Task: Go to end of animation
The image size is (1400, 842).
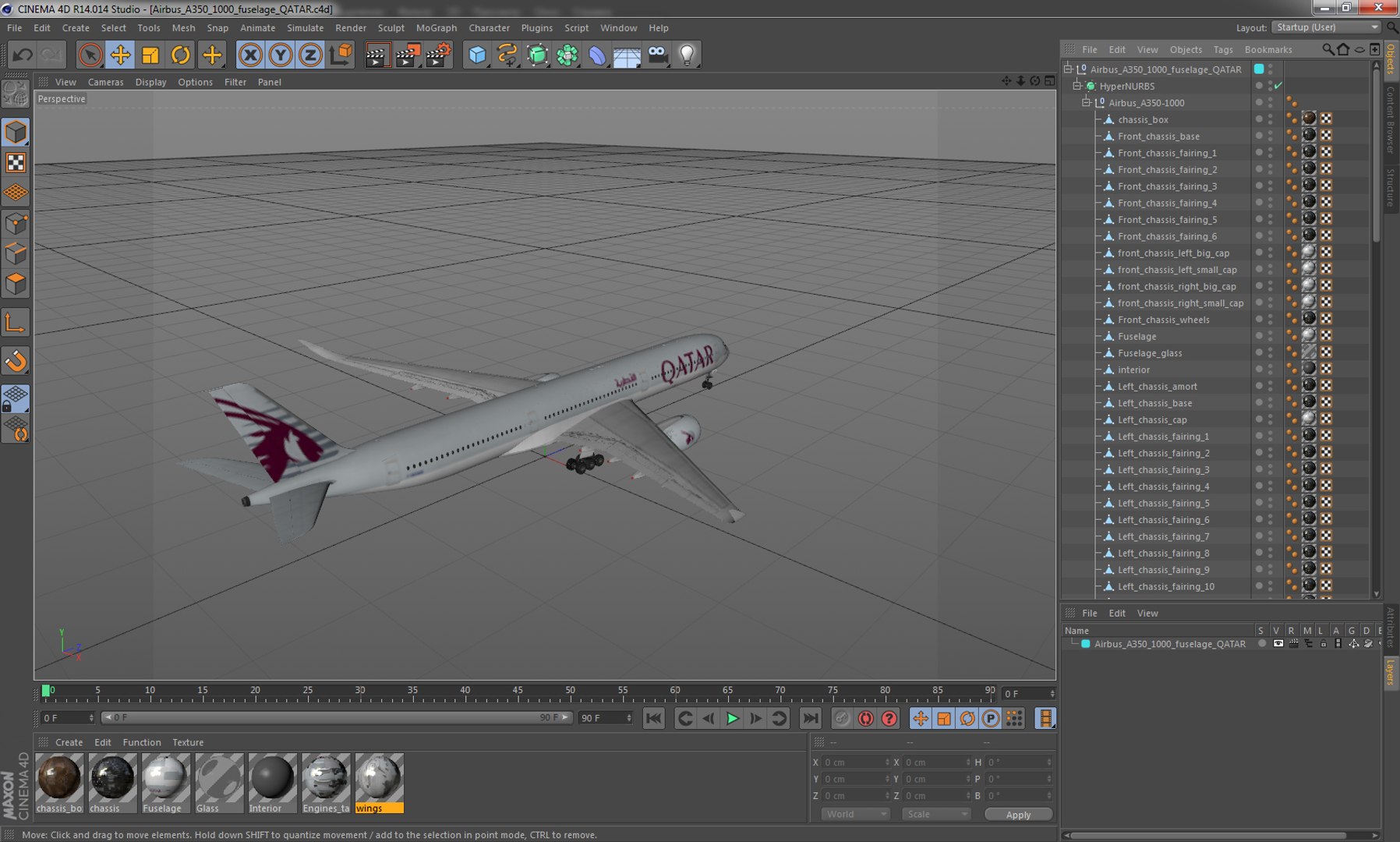Action: (811, 719)
